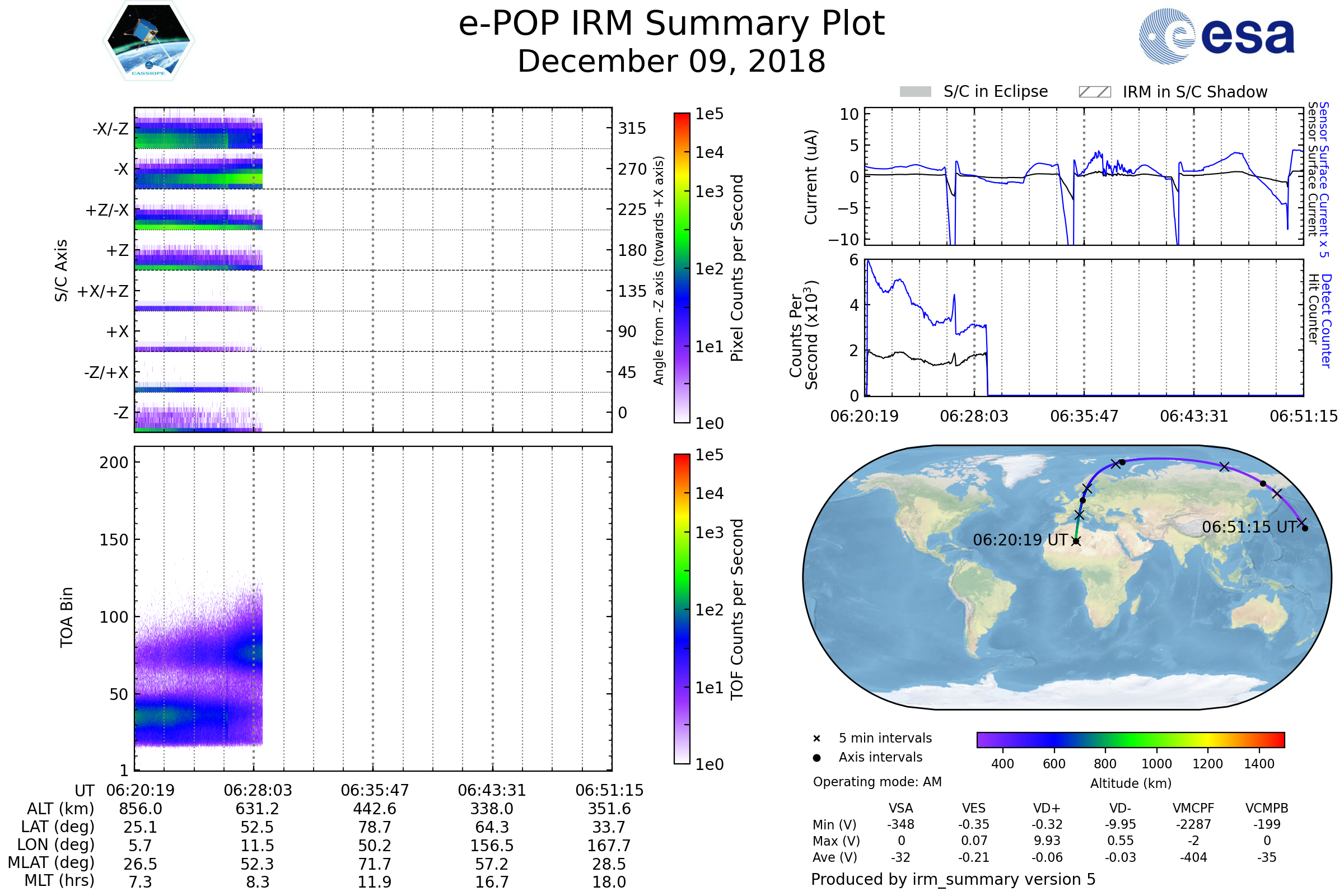The height and width of the screenshot is (896, 1344).
Task: Click the ESA logo
Action: tap(1216, 35)
